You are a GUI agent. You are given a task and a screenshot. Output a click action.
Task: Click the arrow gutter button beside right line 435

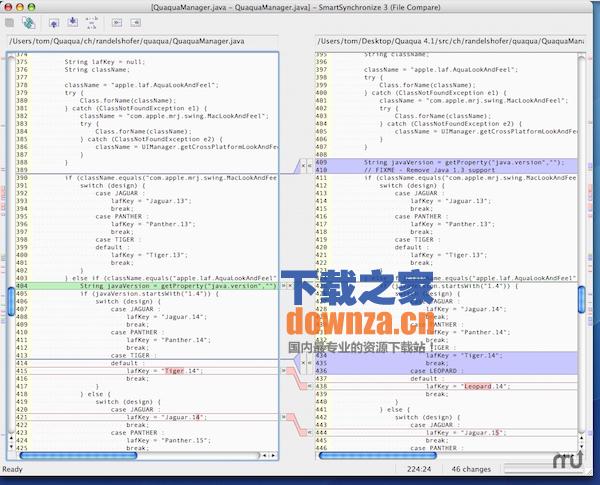[310, 363]
